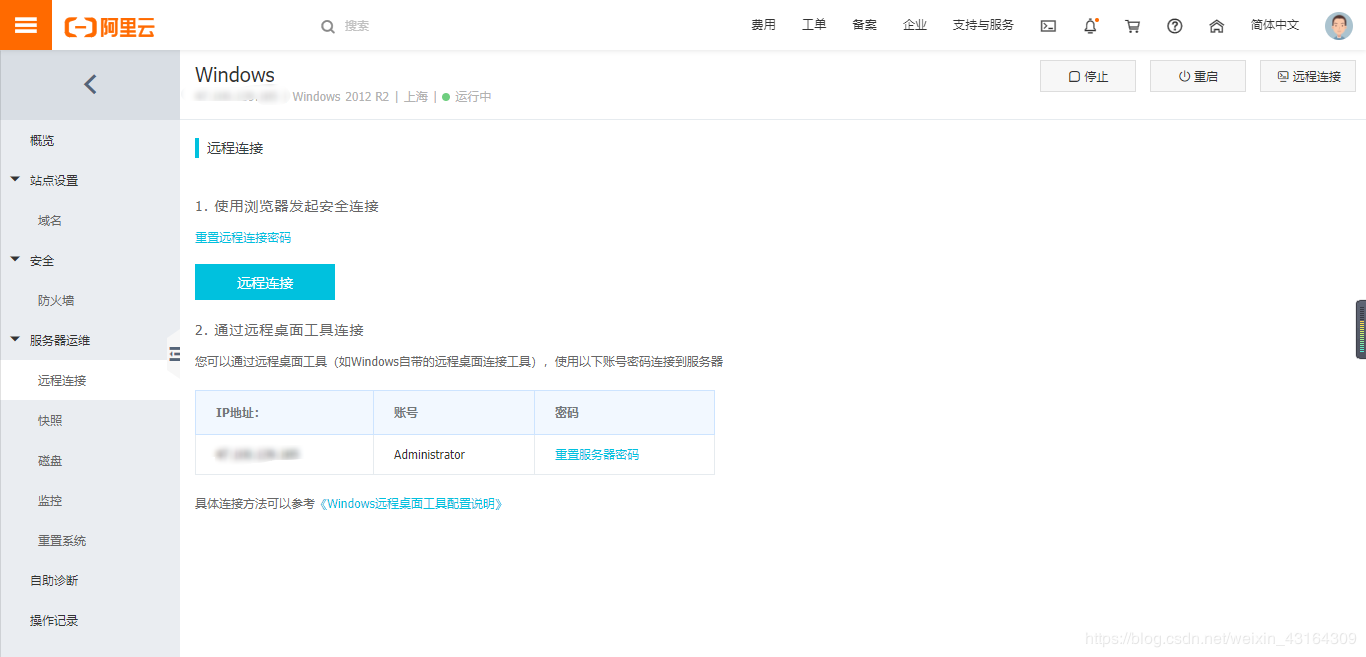Open the Windows远程桌面工具配置说明 link
This screenshot has height=657, width=1366.
click(x=411, y=503)
